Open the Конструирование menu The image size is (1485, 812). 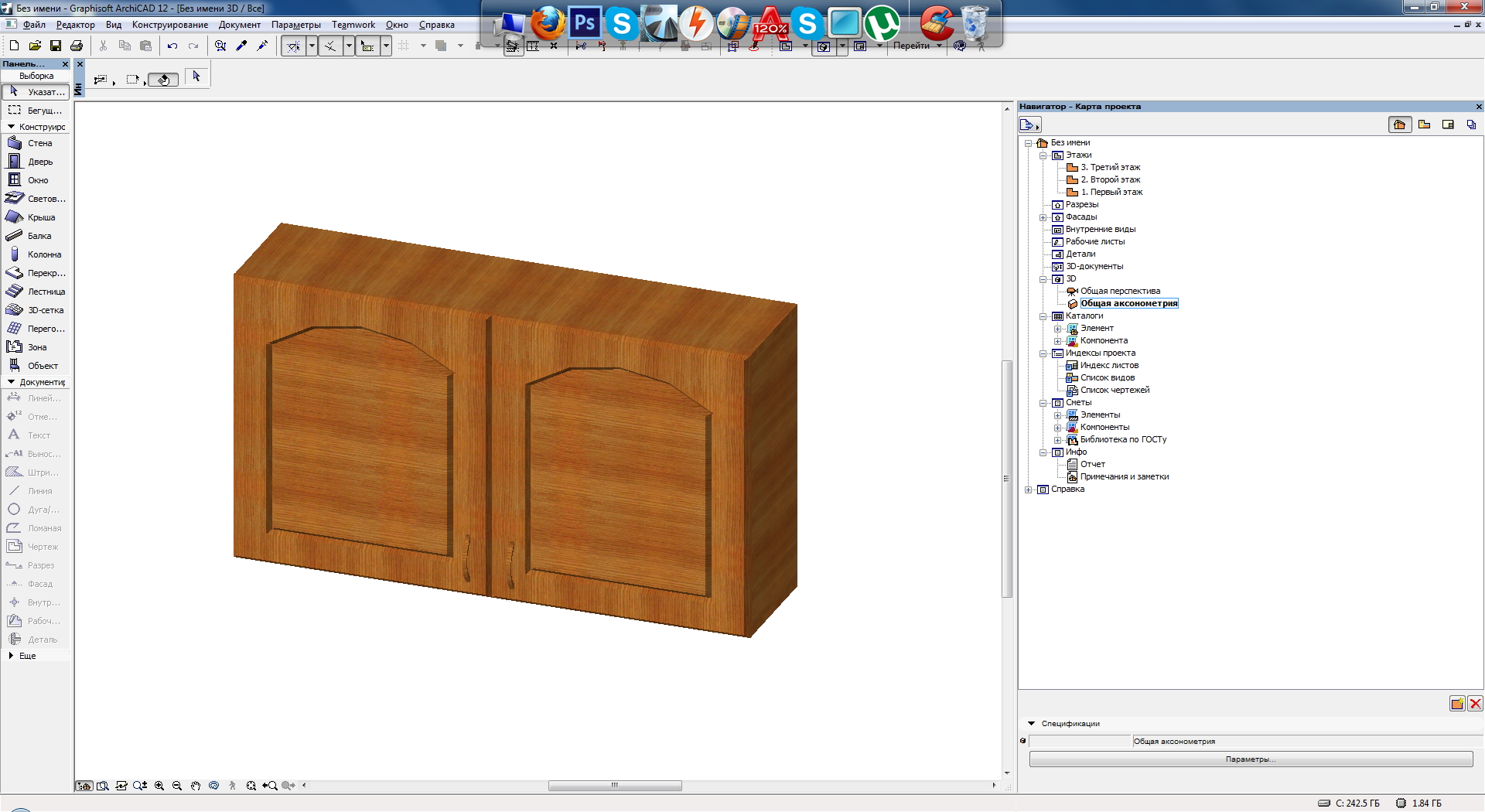169,25
